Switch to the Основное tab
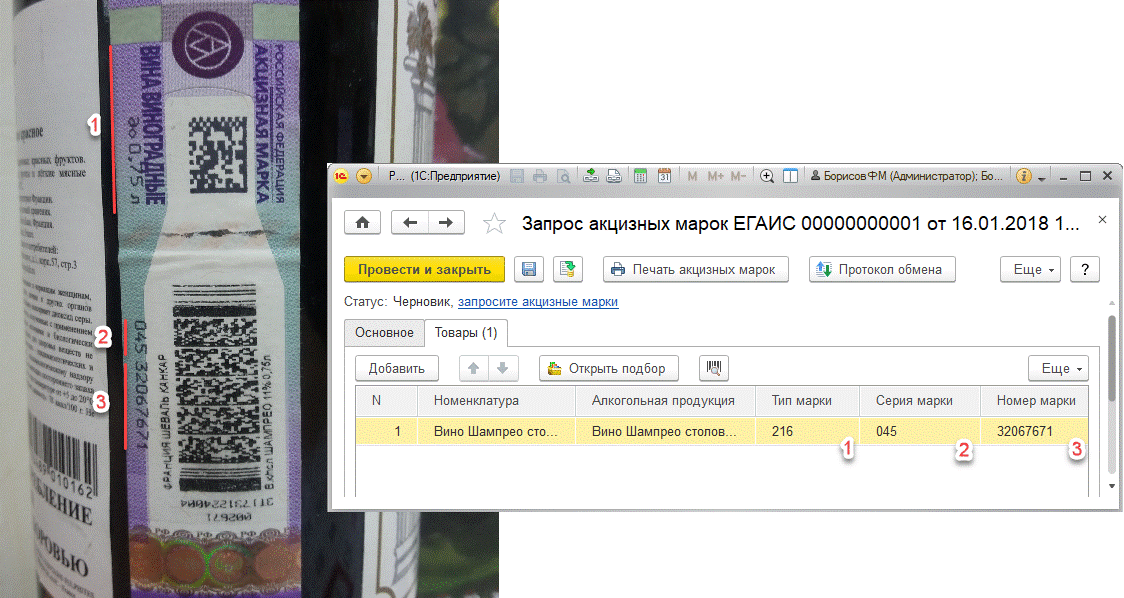The image size is (1124, 598). pos(384,333)
